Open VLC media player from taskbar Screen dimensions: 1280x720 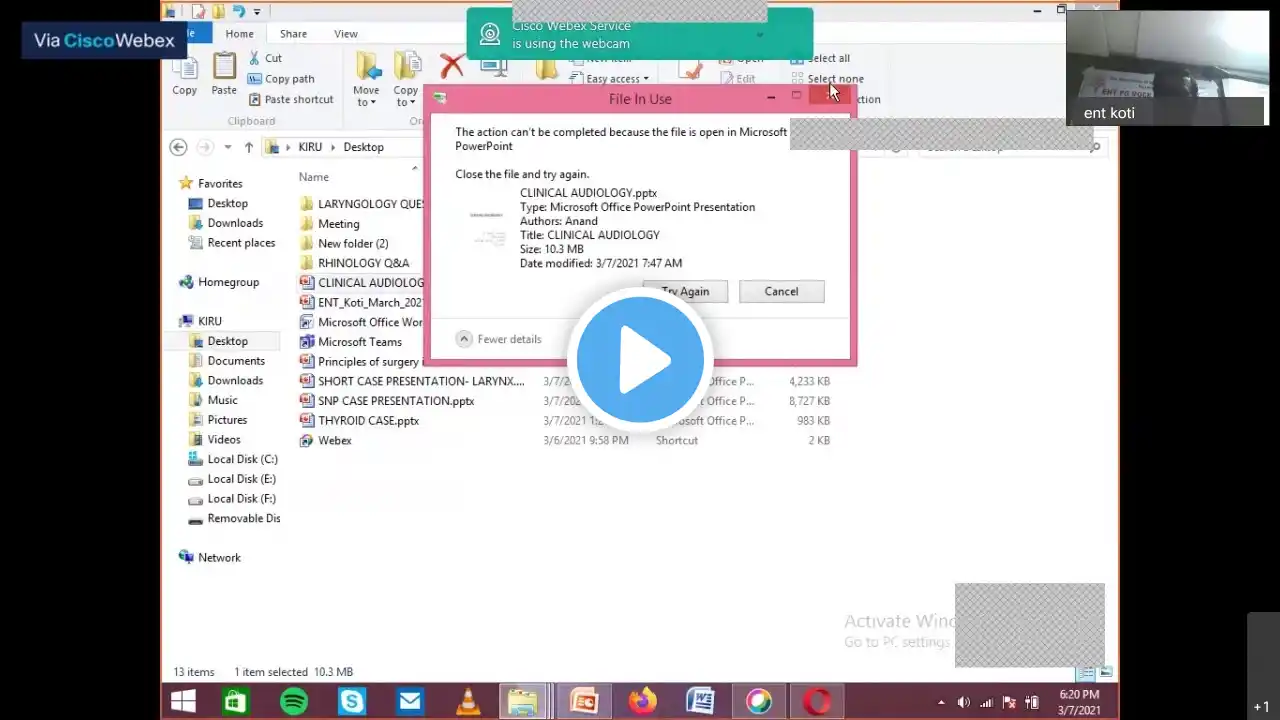(467, 702)
